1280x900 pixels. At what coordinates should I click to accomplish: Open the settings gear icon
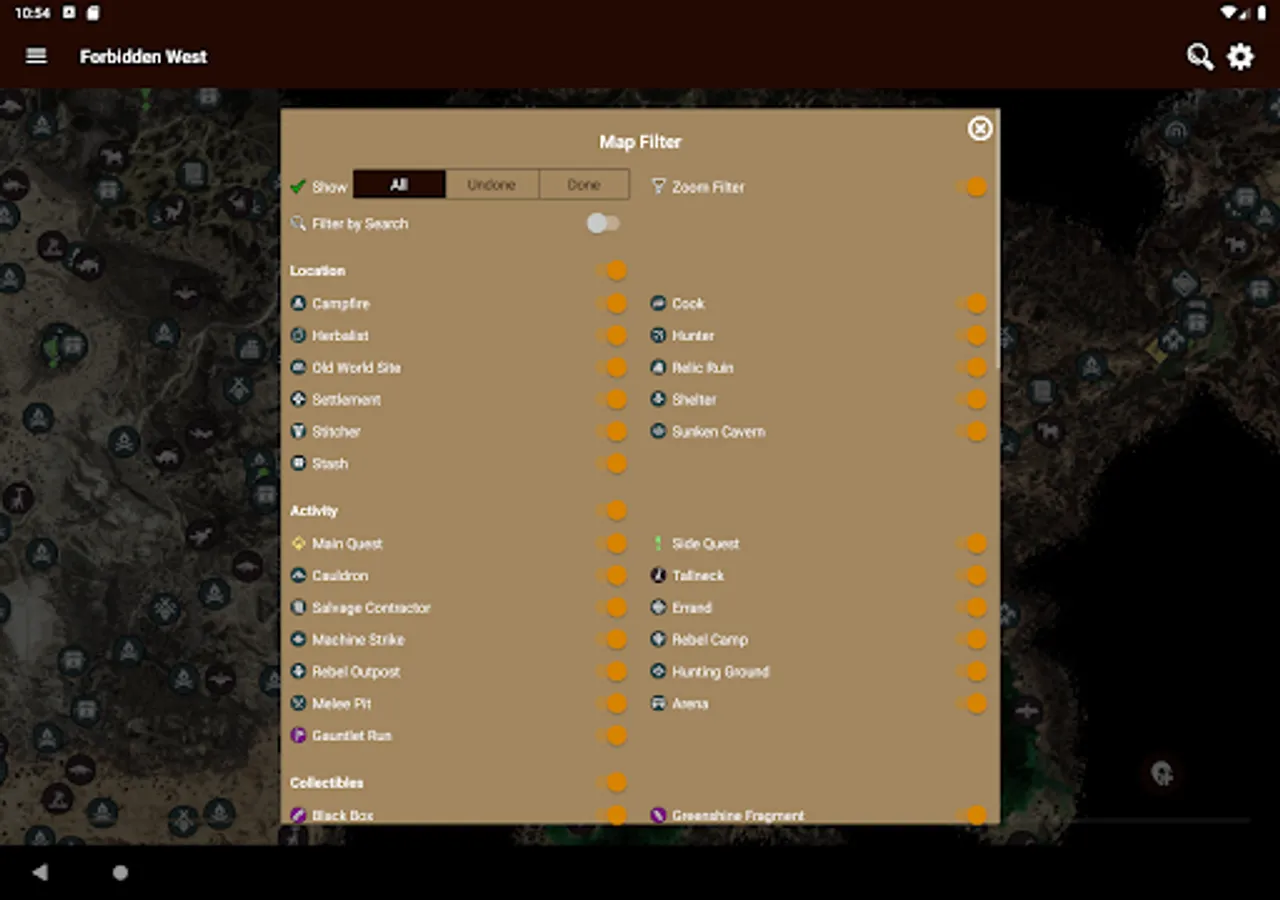(x=1241, y=57)
